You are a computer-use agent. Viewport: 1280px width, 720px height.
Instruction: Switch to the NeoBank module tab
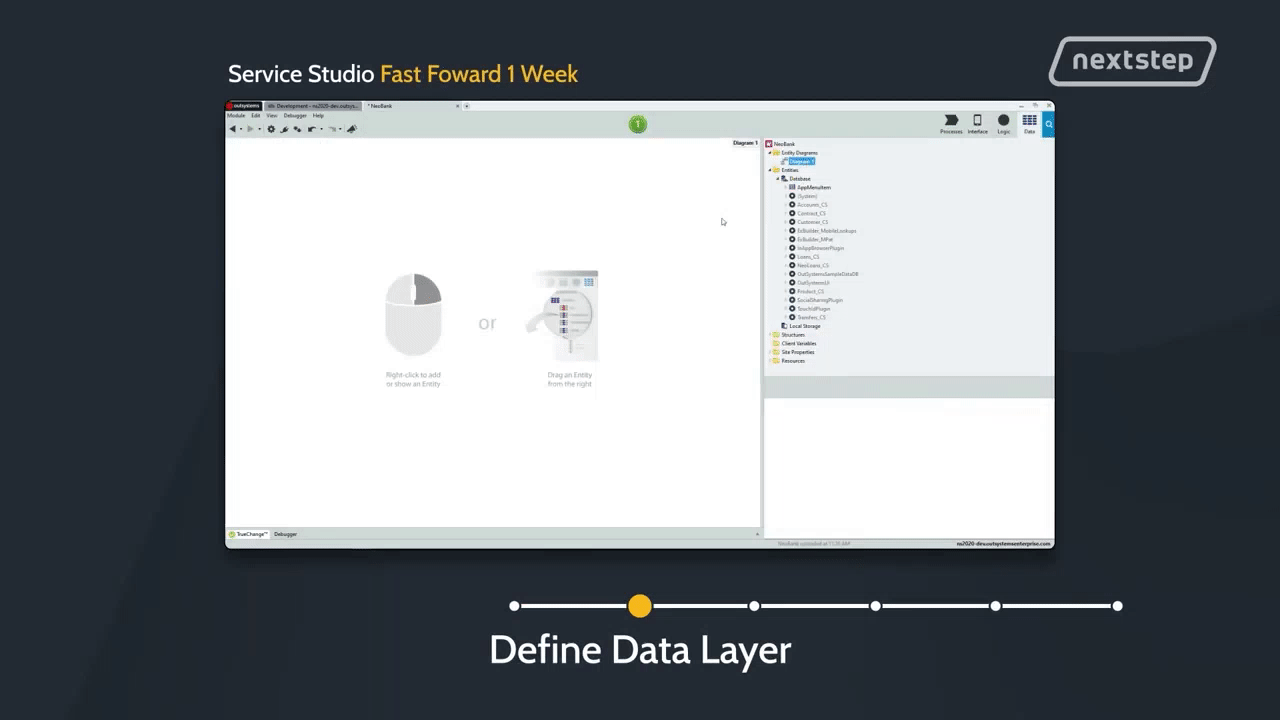click(x=380, y=106)
